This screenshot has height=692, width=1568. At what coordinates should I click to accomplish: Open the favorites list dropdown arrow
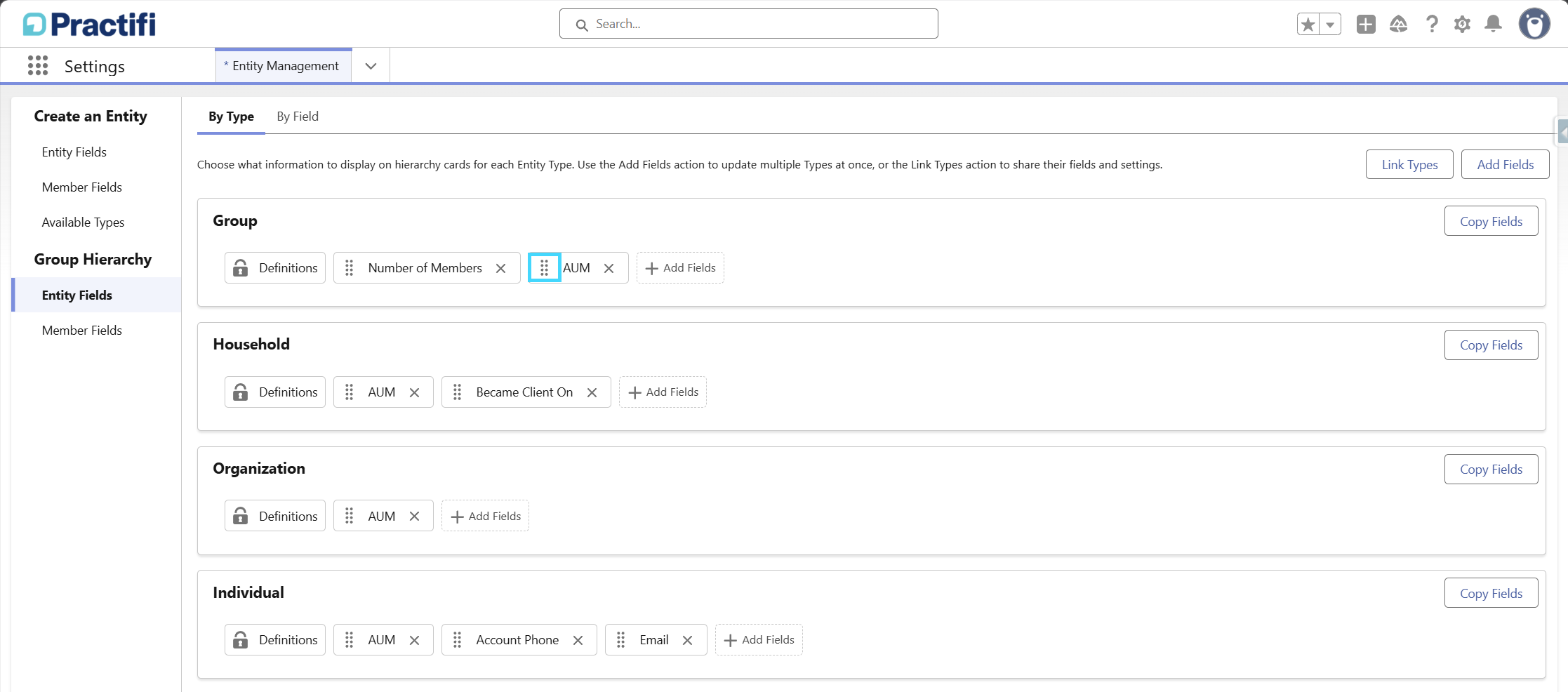coord(1330,25)
